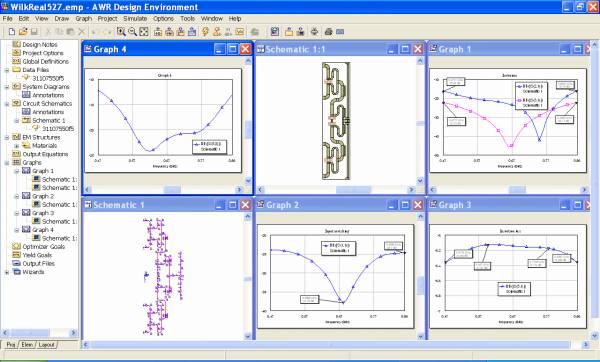Expand the Wizards tree node
This screenshot has width=600, height=362.
(7, 272)
